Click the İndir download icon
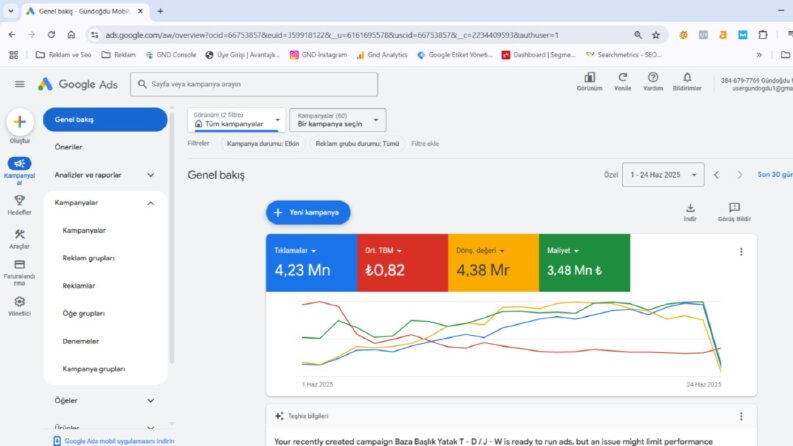The image size is (793, 446). coord(690,208)
